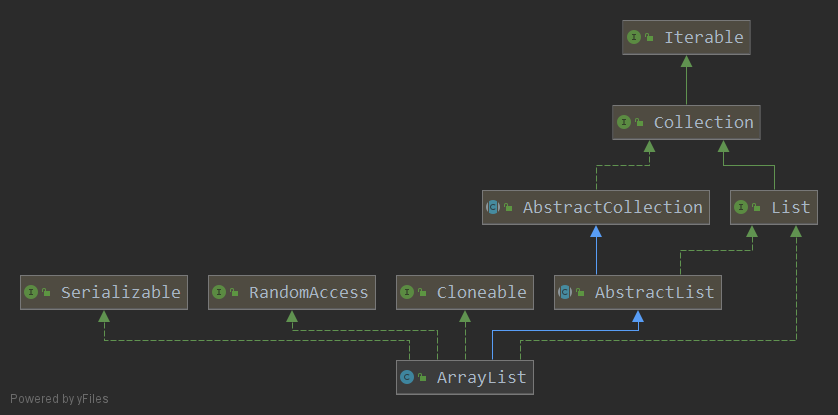Click the interface icon on Cloneable node
Viewport: 838px width, 415px height.
[406, 293]
